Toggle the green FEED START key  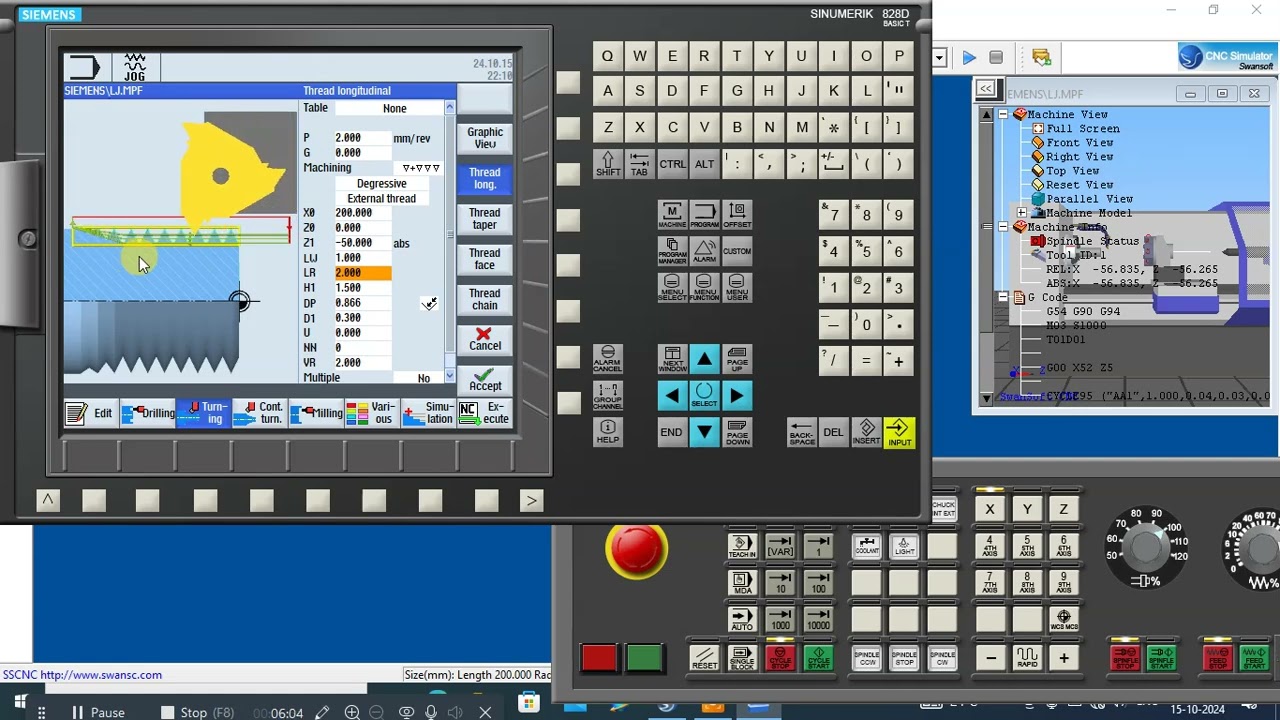(x=1254, y=657)
